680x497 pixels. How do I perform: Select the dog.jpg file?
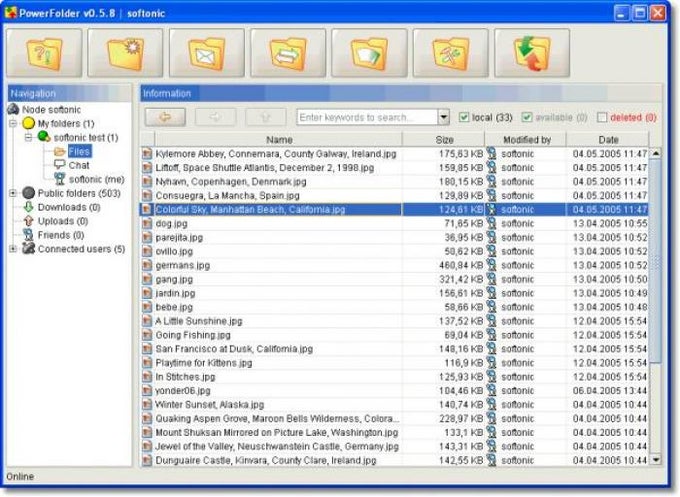[x=394, y=223]
